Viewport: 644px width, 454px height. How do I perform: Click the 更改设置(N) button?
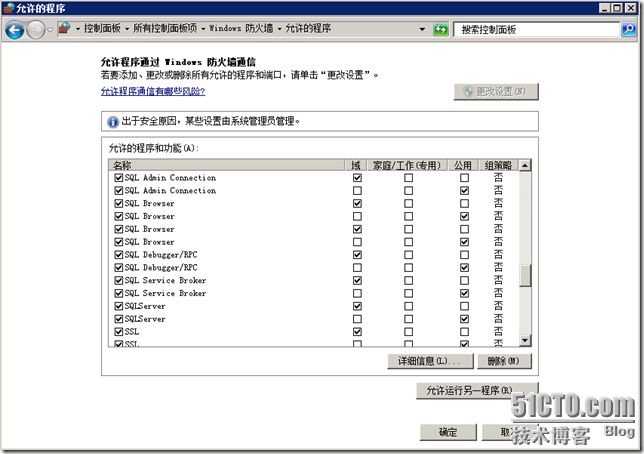coord(496,91)
